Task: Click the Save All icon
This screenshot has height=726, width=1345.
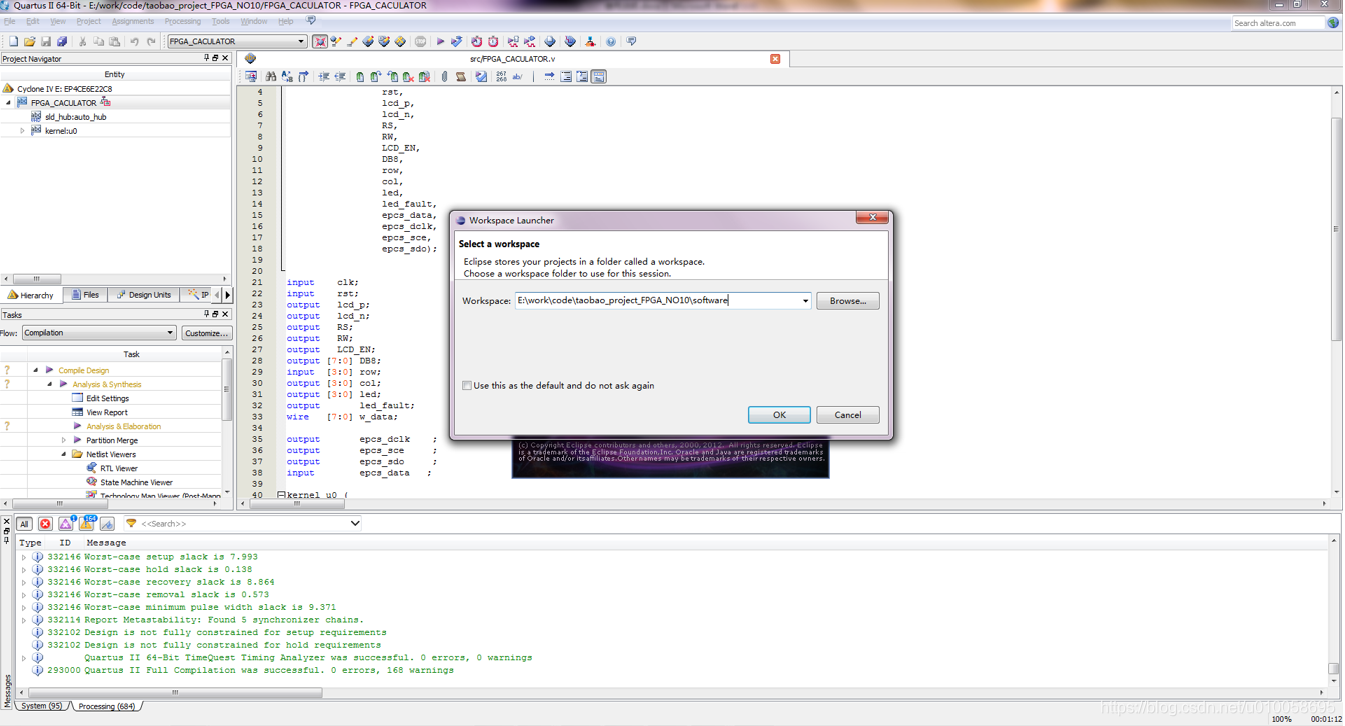Action: tap(61, 41)
